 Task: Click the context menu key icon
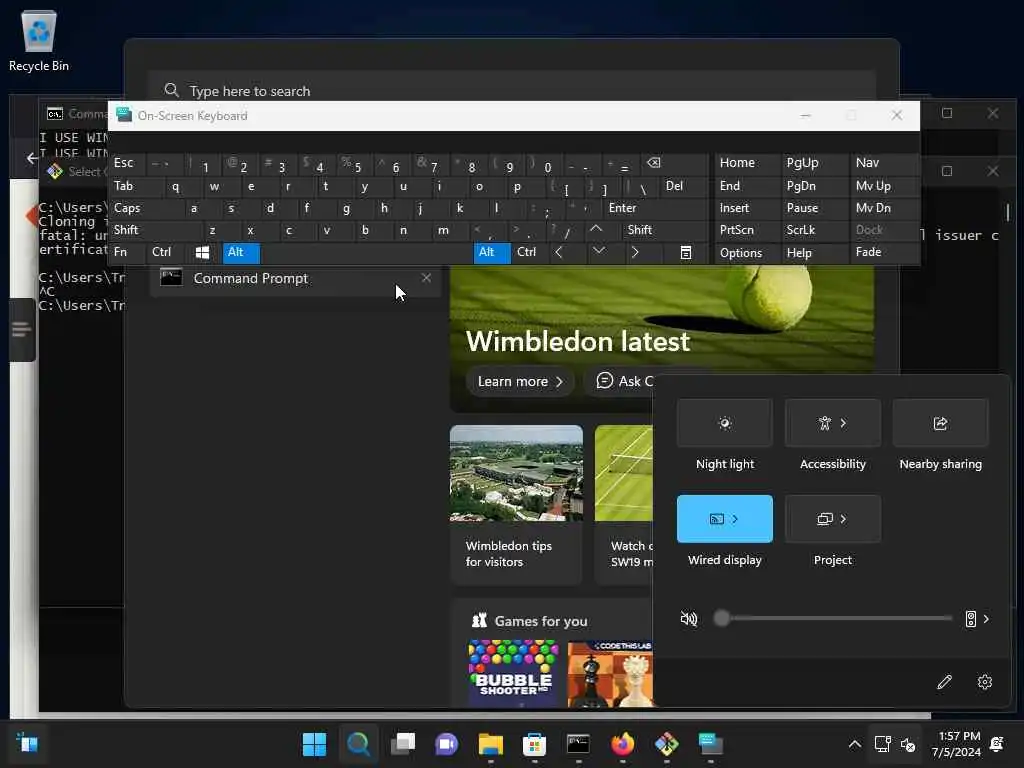[x=684, y=252]
